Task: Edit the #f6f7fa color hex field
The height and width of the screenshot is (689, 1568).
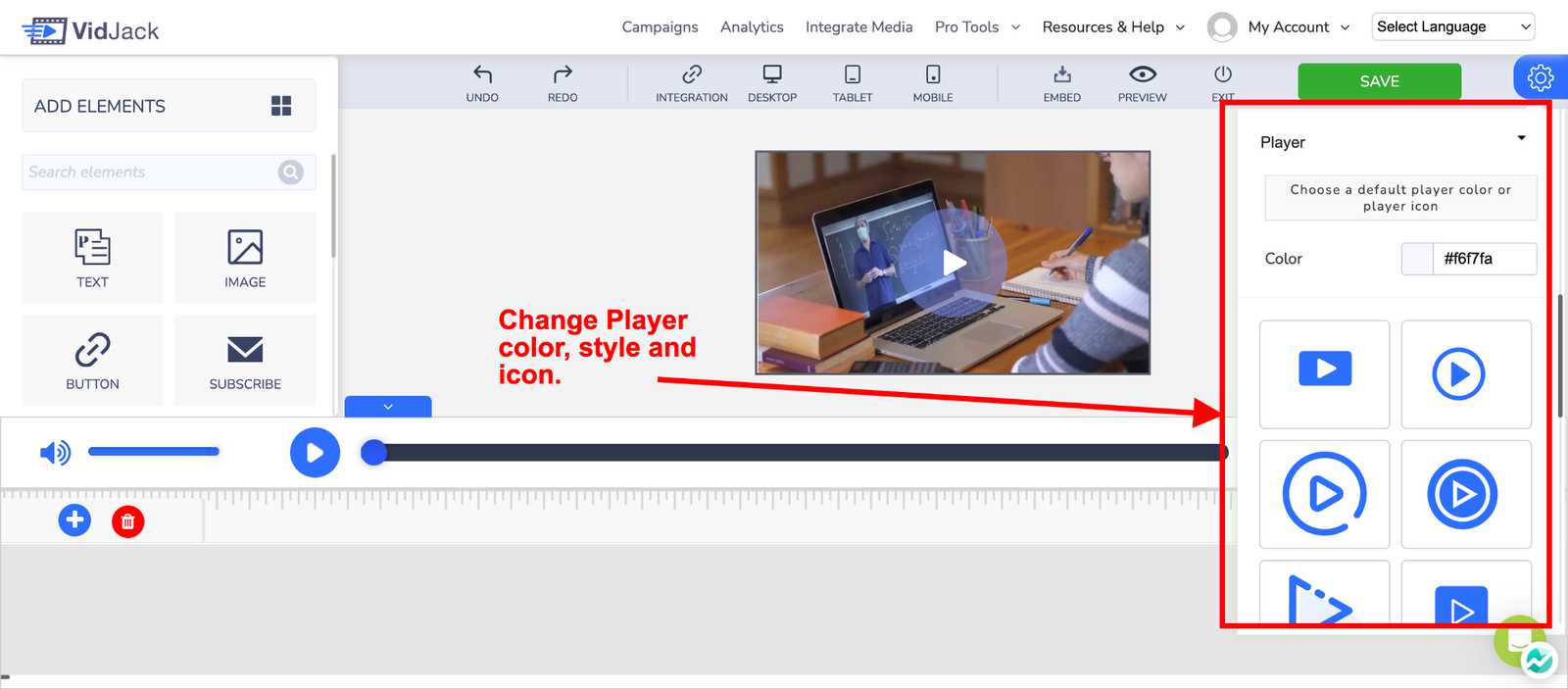Action: tap(1485, 259)
